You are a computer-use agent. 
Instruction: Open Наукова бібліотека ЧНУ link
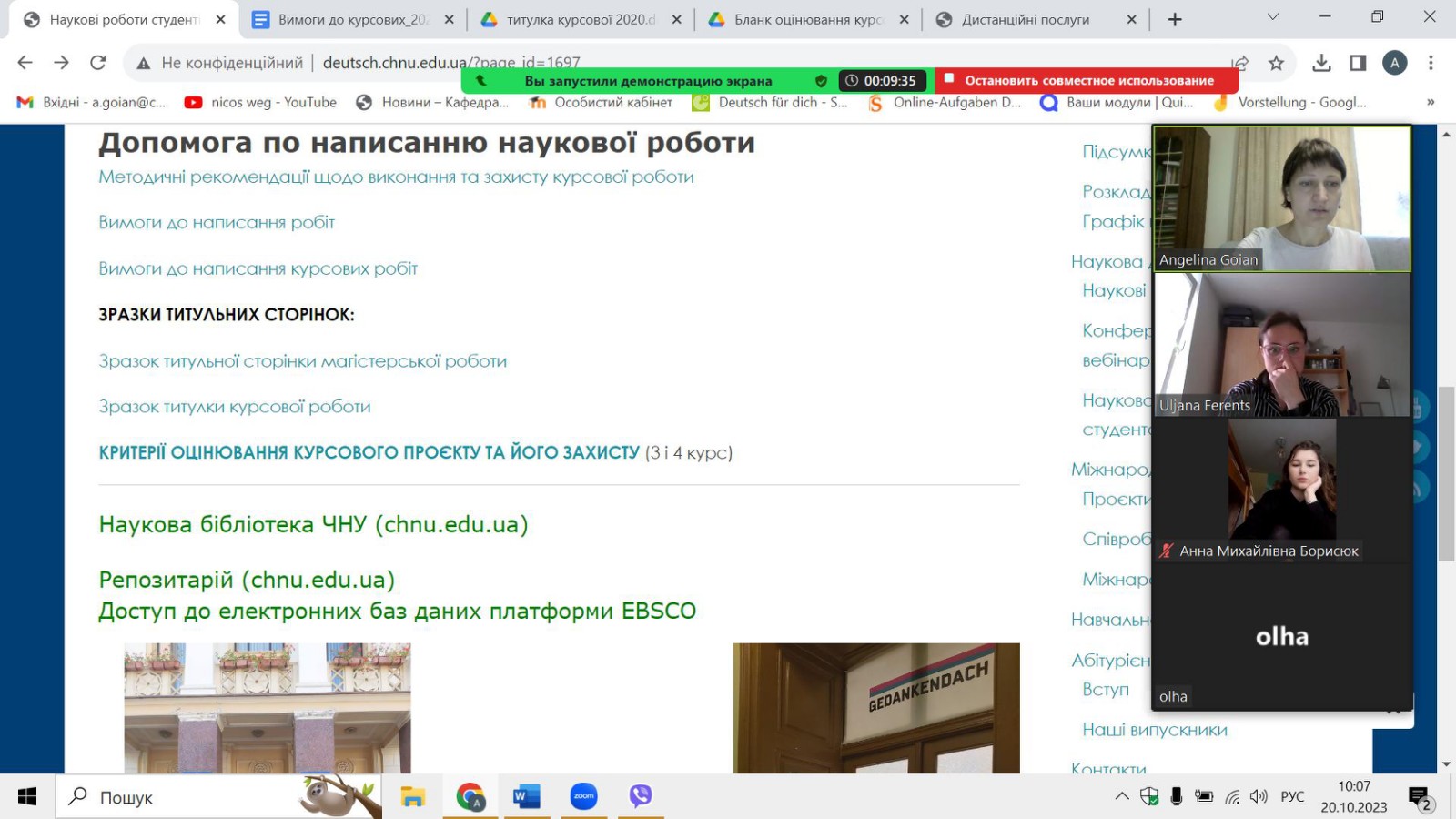coord(313,524)
